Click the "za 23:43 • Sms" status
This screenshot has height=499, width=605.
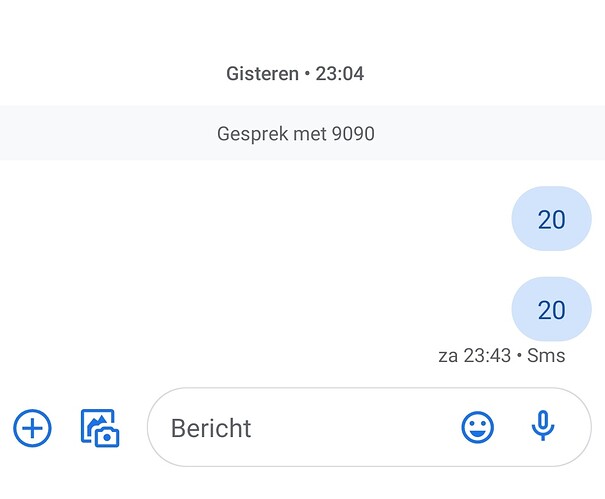pos(501,355)
